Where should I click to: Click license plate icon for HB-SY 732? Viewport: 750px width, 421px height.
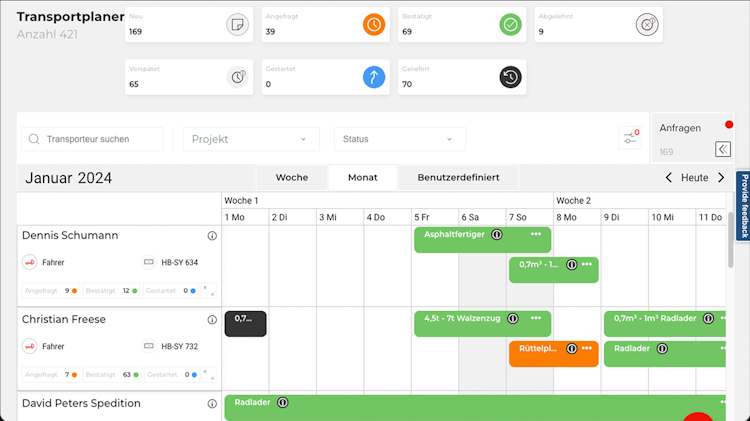tap(149, 346)
